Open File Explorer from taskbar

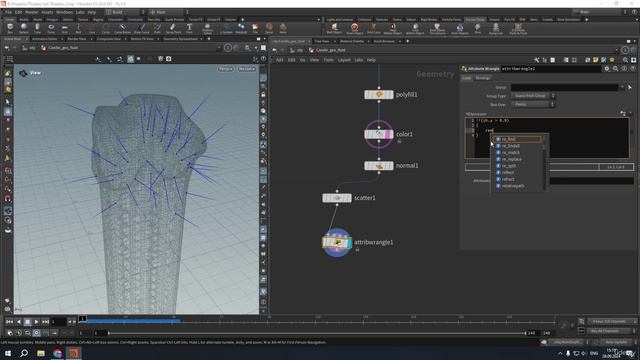41,353
